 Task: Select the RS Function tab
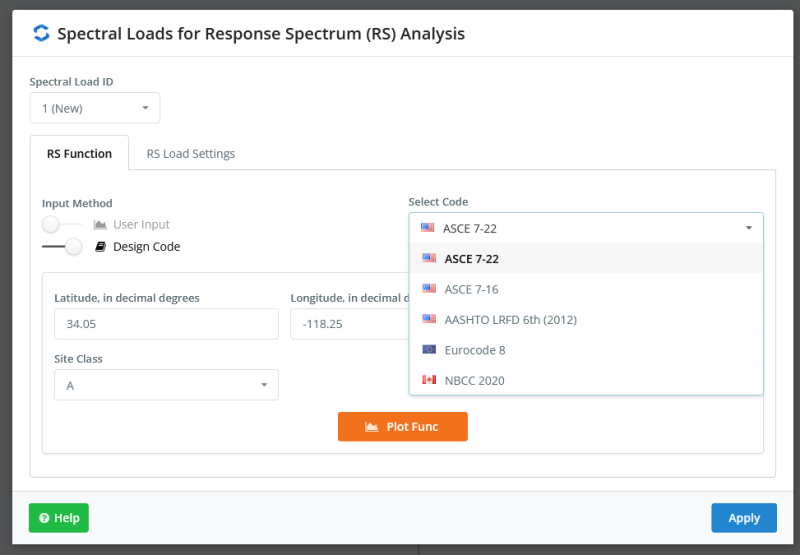79,154
